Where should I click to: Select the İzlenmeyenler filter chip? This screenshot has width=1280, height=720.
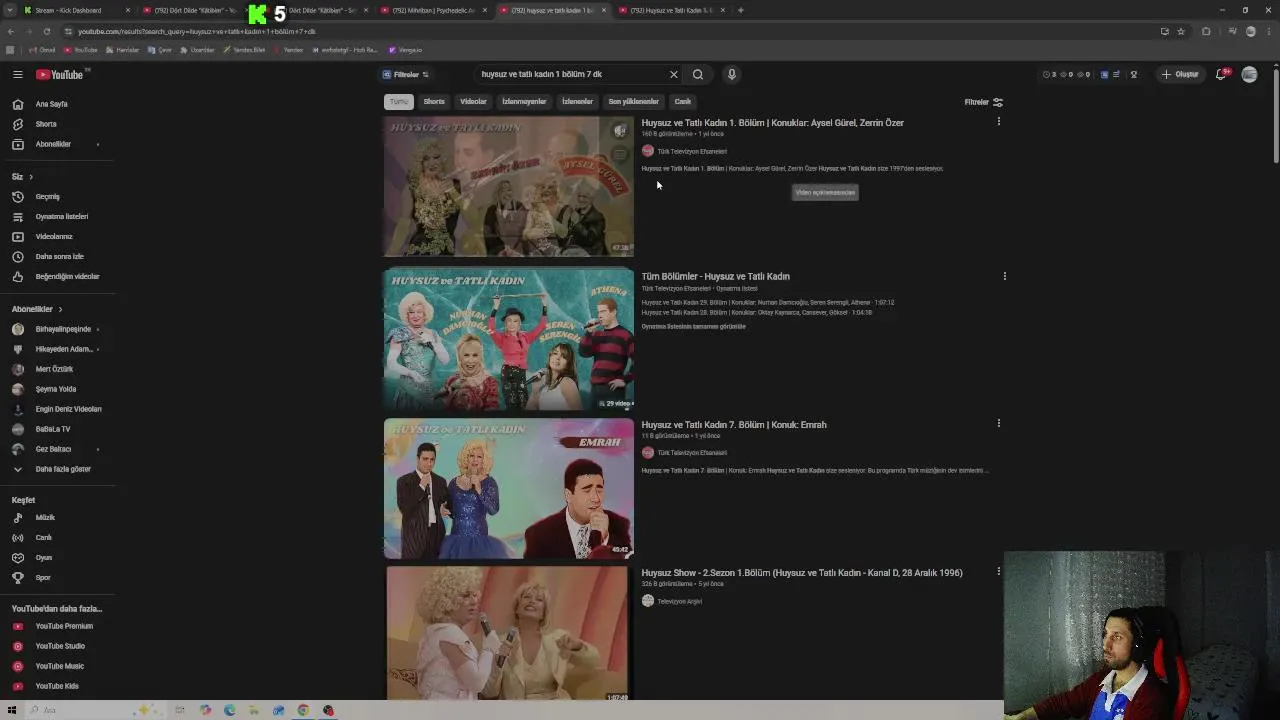pyautogui.click(x=524, y=101)
